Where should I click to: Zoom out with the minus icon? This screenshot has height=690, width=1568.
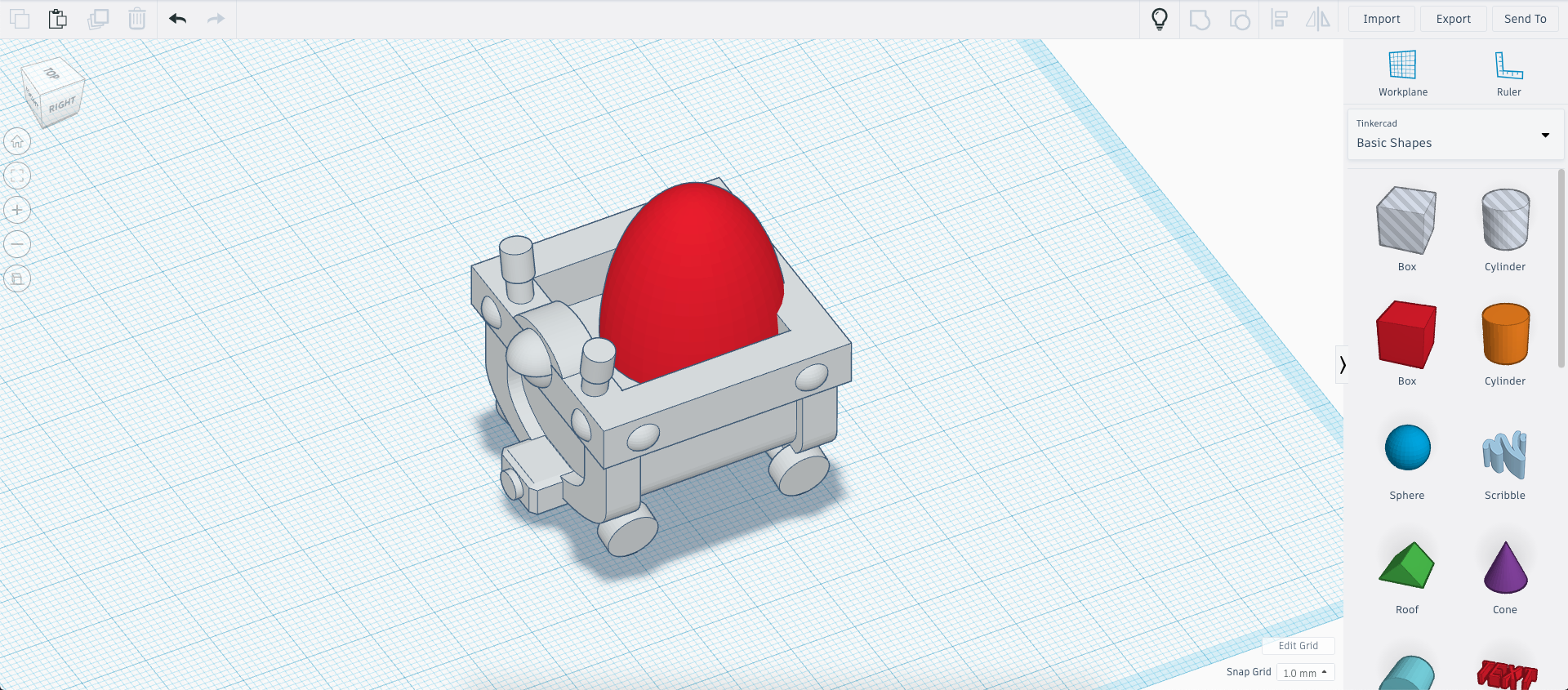tap(17, 244)
